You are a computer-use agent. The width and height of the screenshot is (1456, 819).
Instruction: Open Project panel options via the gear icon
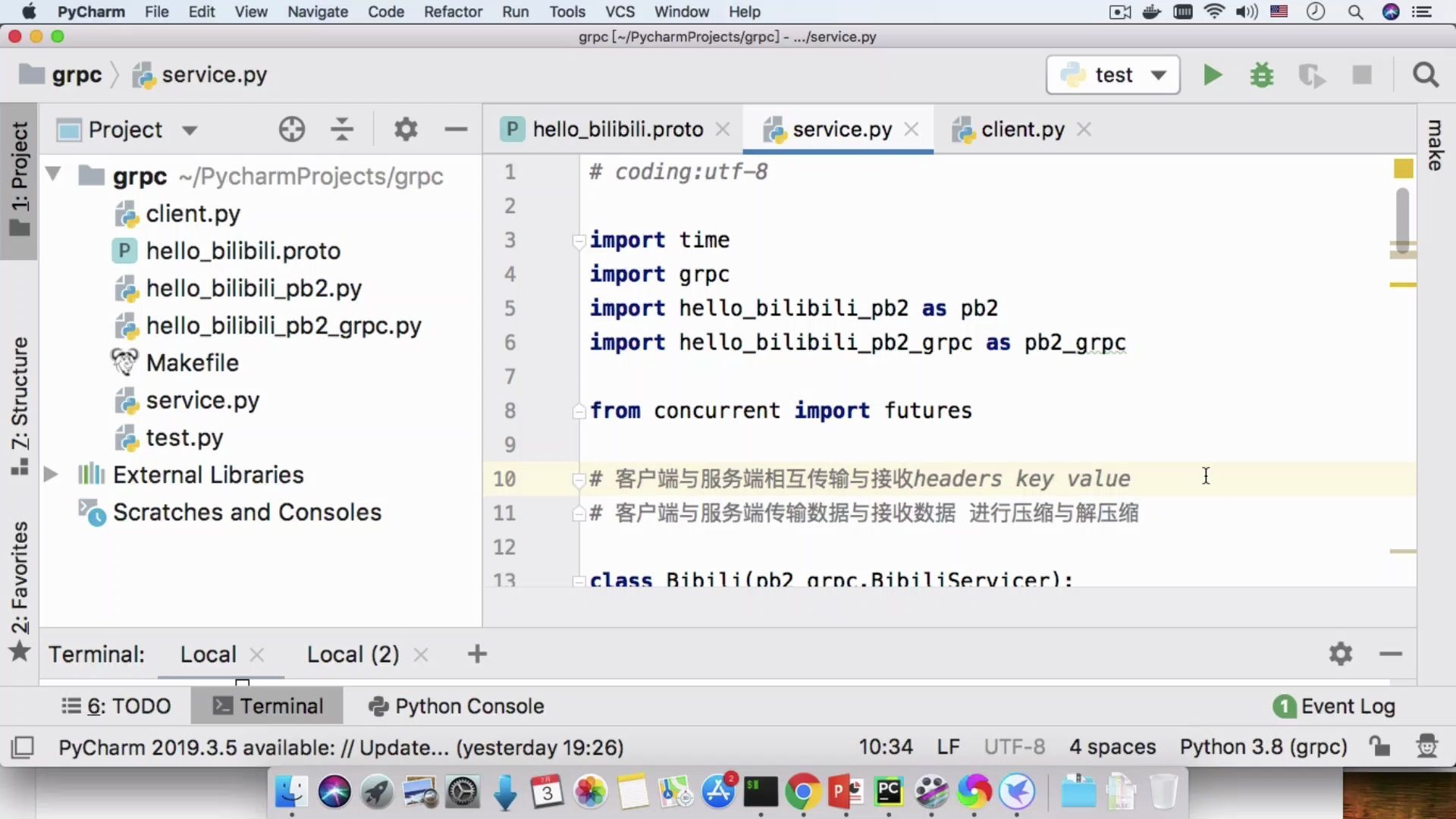406,129
